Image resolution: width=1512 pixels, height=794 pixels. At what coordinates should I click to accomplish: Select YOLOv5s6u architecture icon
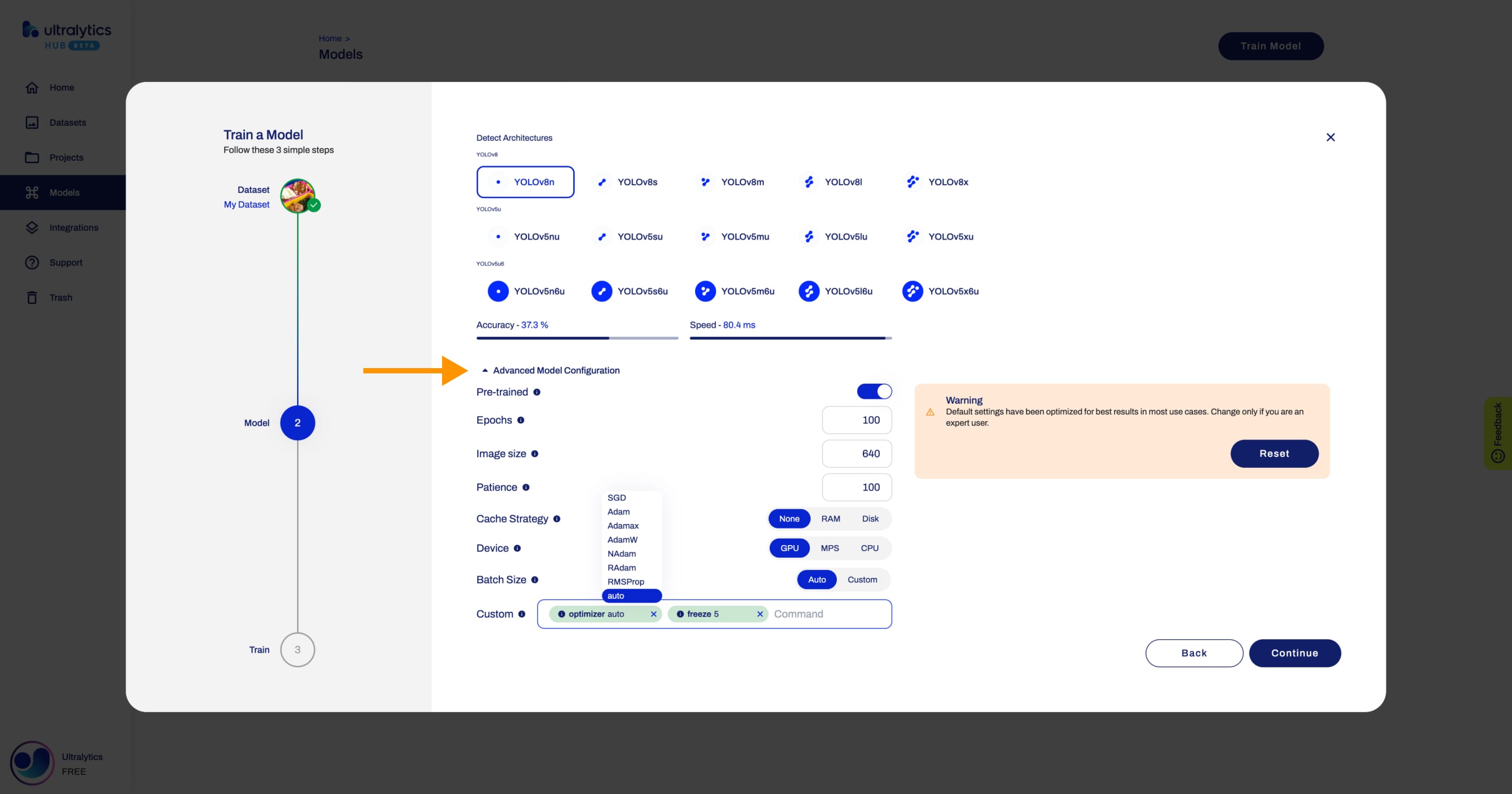602,290
